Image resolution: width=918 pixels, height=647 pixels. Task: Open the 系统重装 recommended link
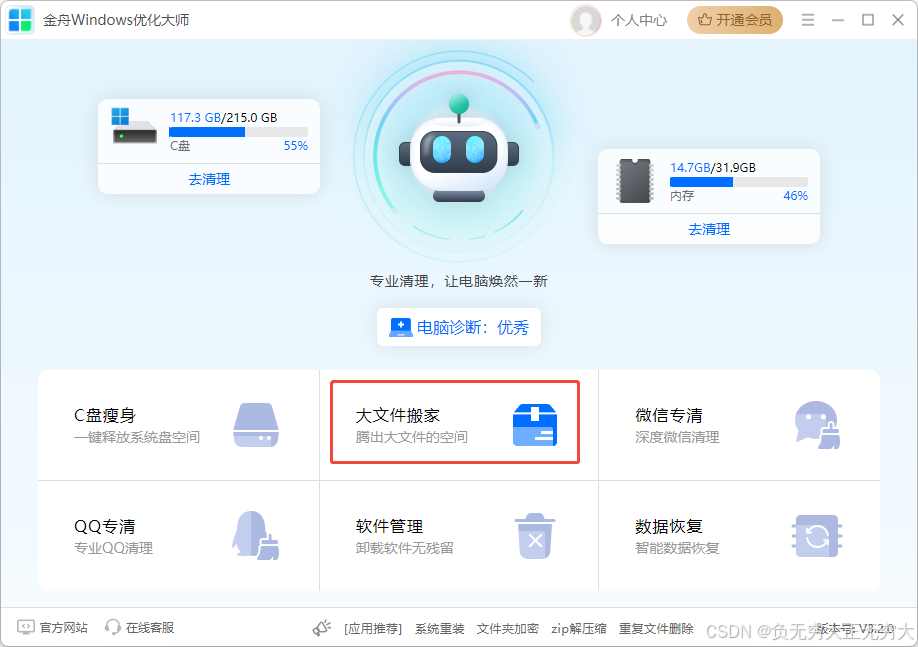440,629
